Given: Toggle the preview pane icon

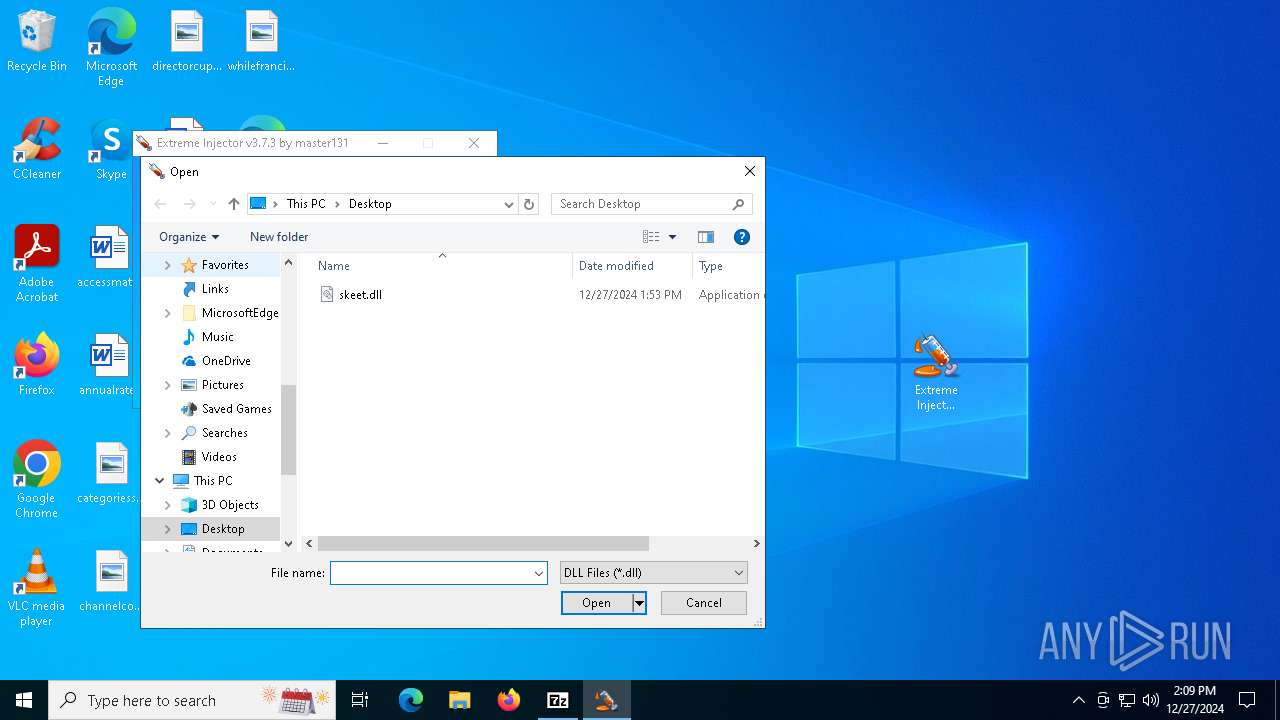Looking at the screenshot, I should coord(706,237).
